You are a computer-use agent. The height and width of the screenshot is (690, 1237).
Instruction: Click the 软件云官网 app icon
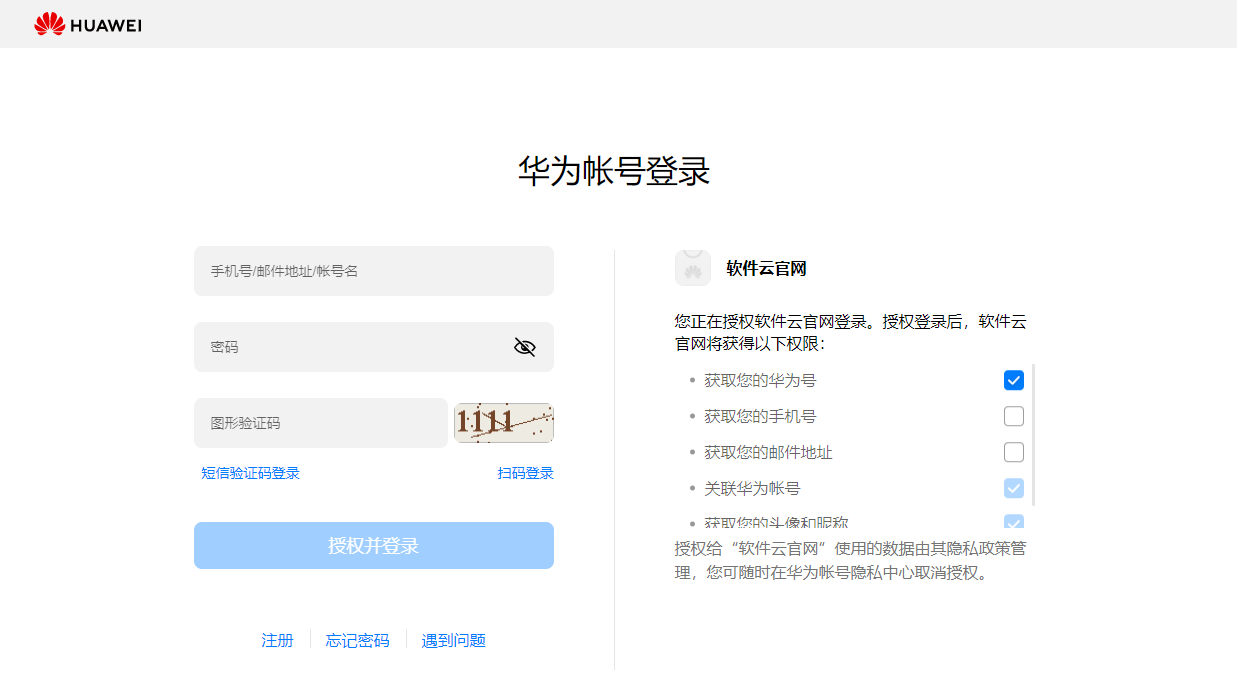click(693, 268)
